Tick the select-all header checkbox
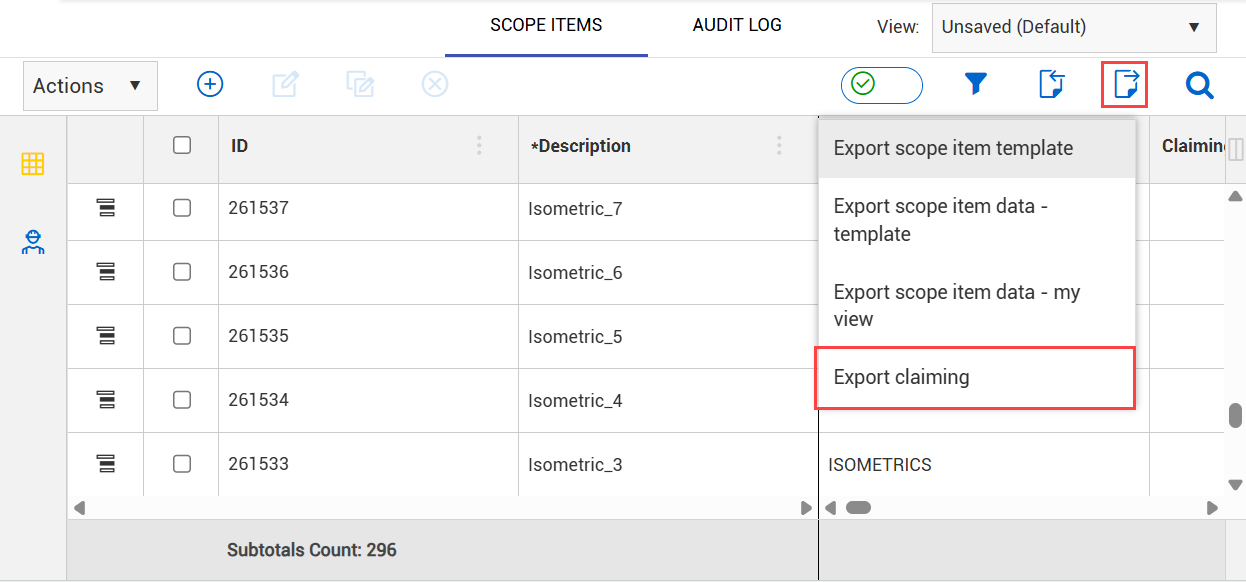The width and height of the screenshot is (1246, 582). (x=181, y=145)
